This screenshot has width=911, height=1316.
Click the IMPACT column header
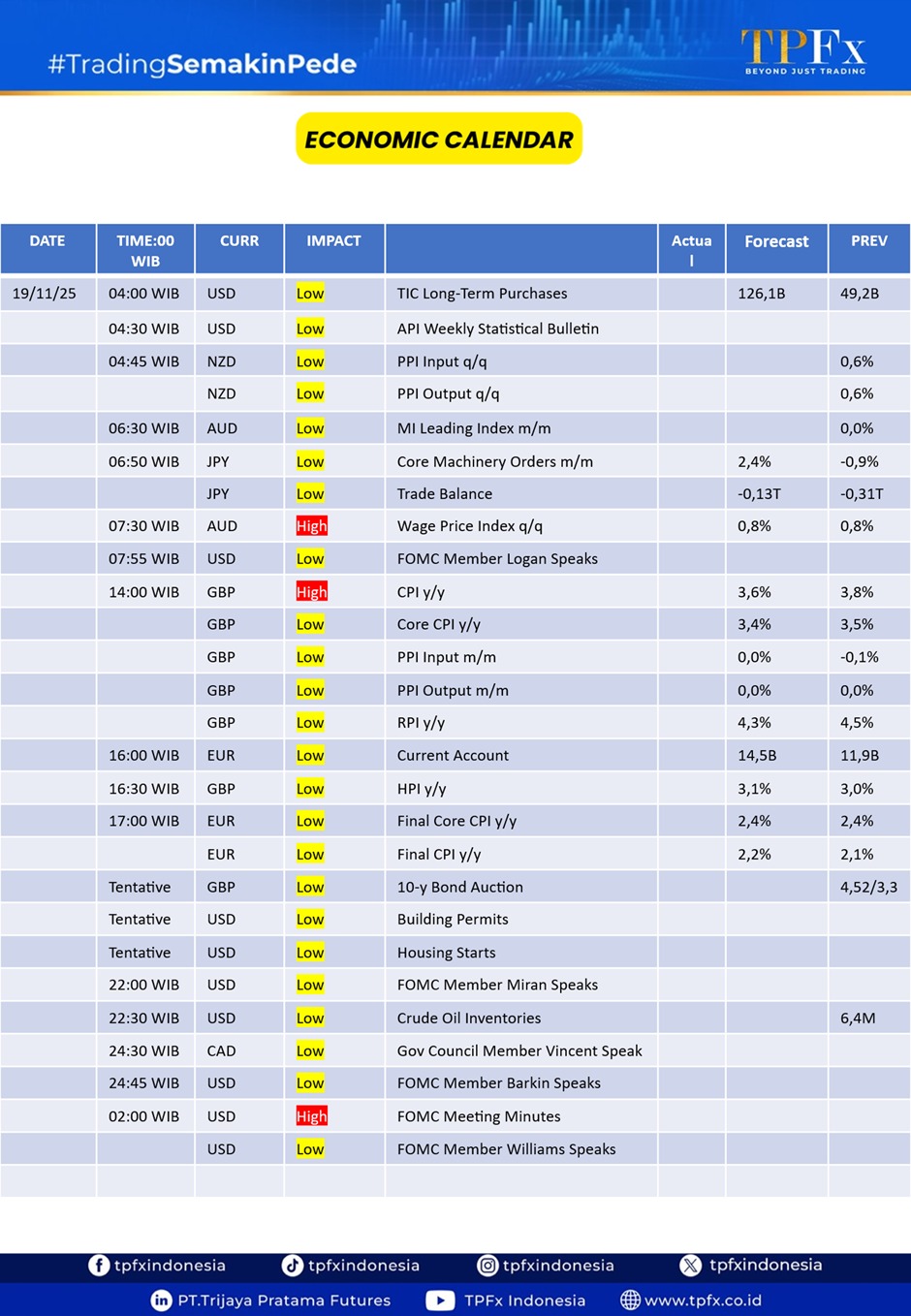333,241
